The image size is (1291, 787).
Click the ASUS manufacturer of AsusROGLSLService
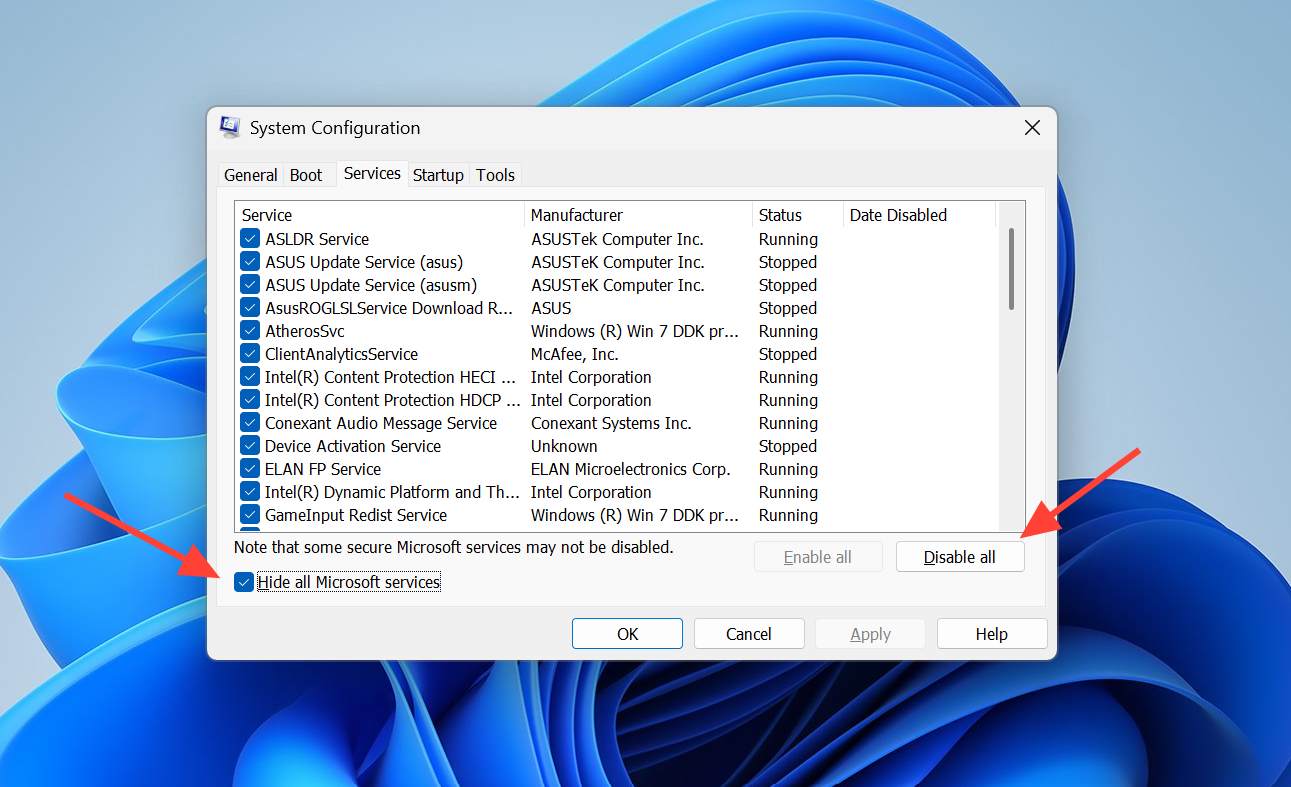click(x=551, y=308)
